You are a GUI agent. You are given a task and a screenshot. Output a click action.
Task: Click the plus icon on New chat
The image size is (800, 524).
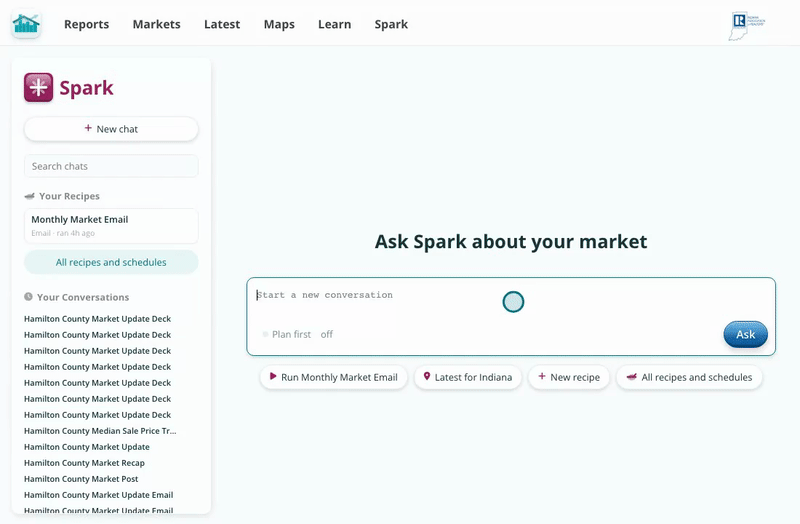(x=88, y=128)
